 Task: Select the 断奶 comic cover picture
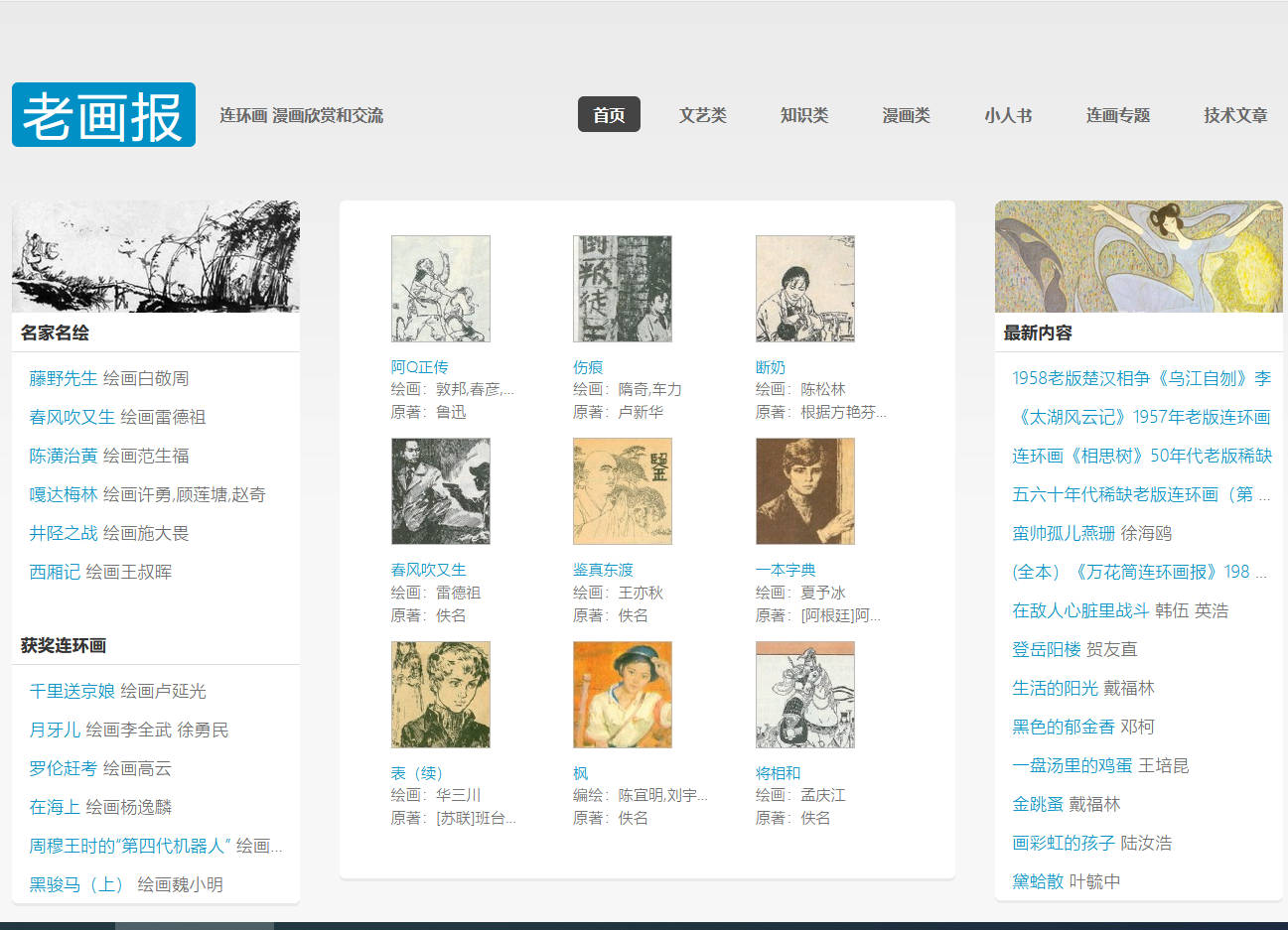[x=804, y=289]
